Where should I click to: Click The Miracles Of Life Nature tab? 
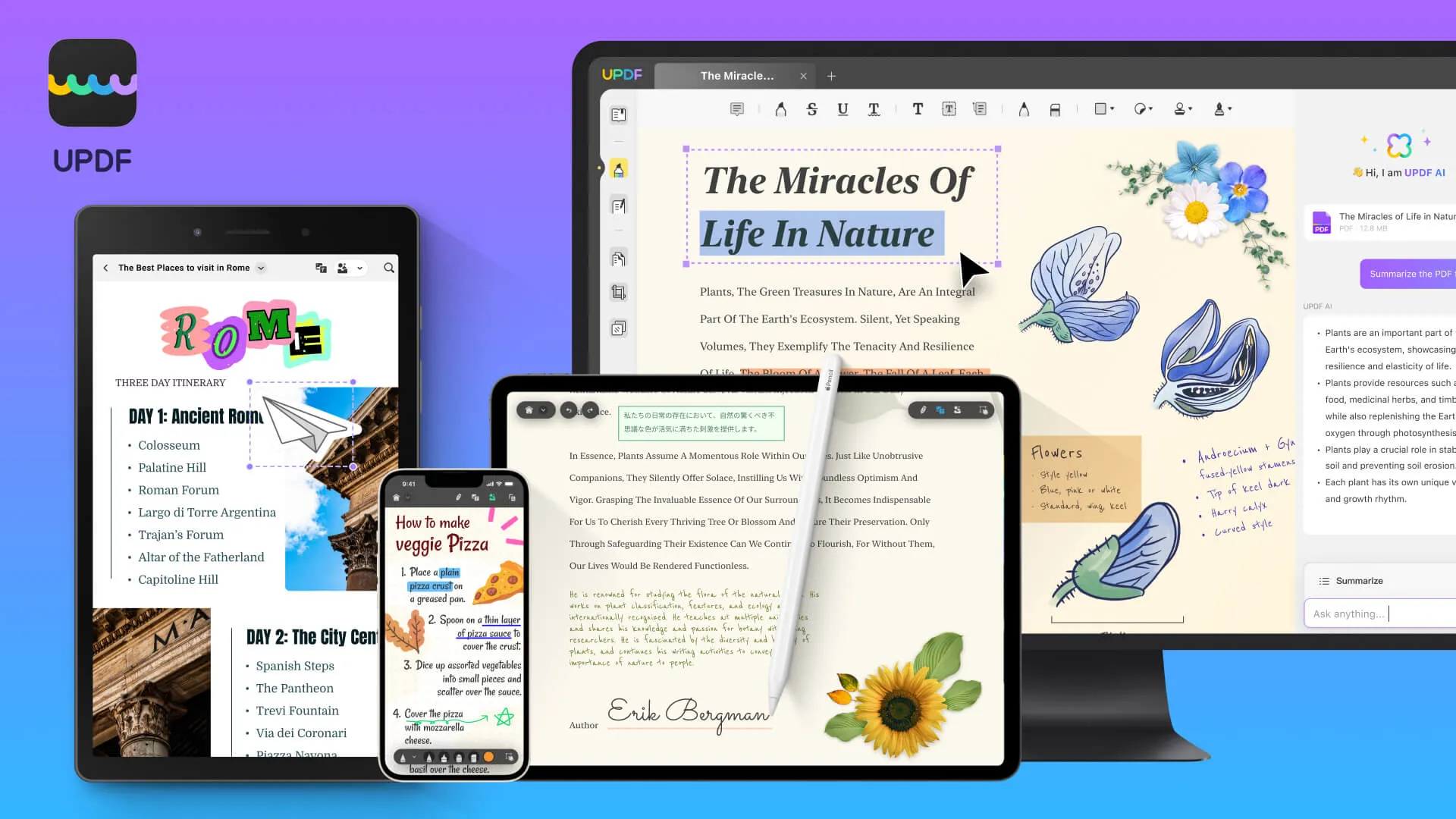[736, 76]
